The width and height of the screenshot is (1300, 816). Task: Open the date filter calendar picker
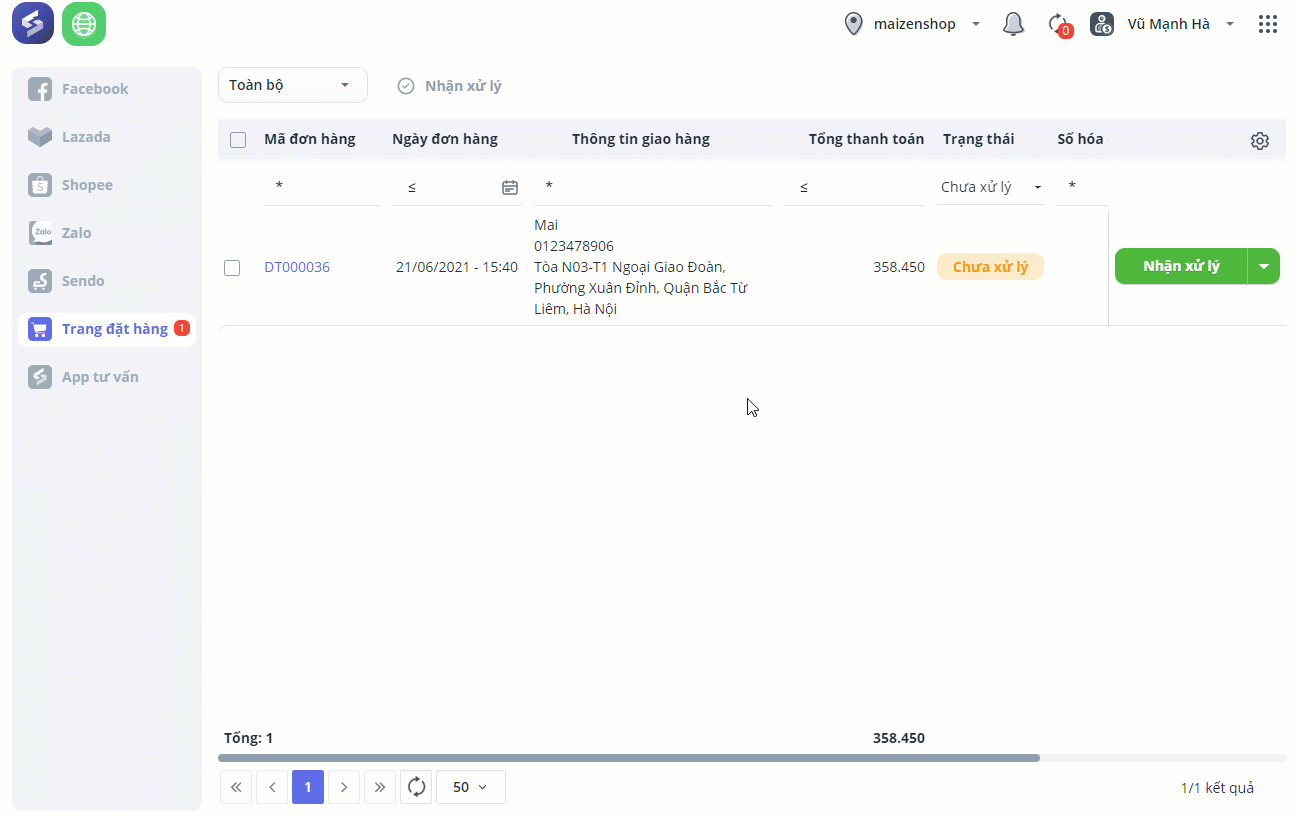click(x=510, y=187)
